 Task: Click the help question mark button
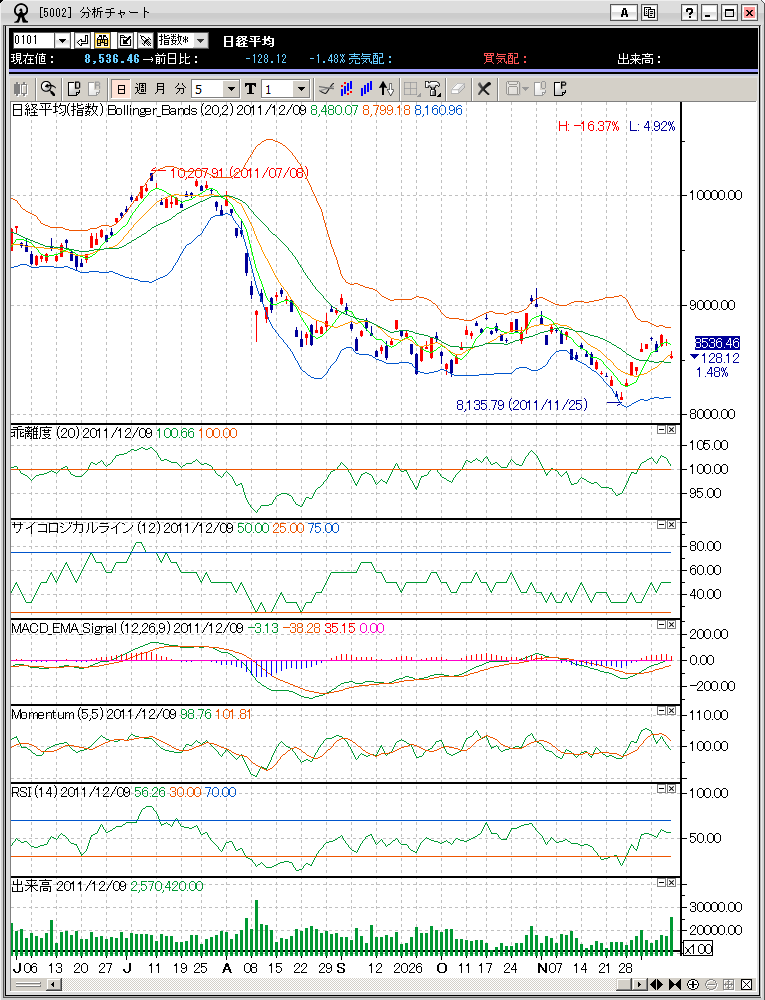[x=689, y=13]
